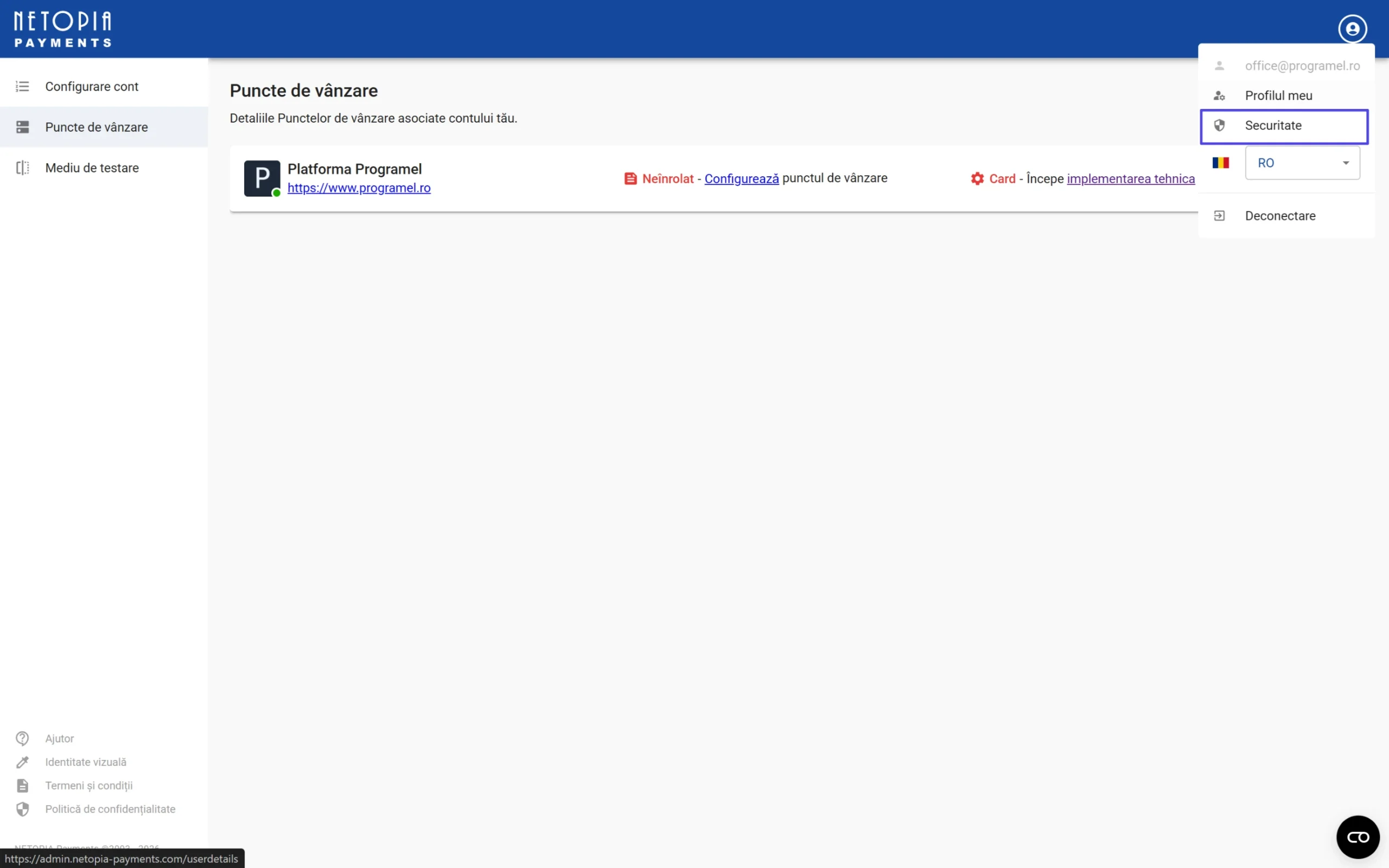This screenshot has height=868, width=1389.
Task: Click the Securitate shield icon
Action: click(x=1220, y=125)
